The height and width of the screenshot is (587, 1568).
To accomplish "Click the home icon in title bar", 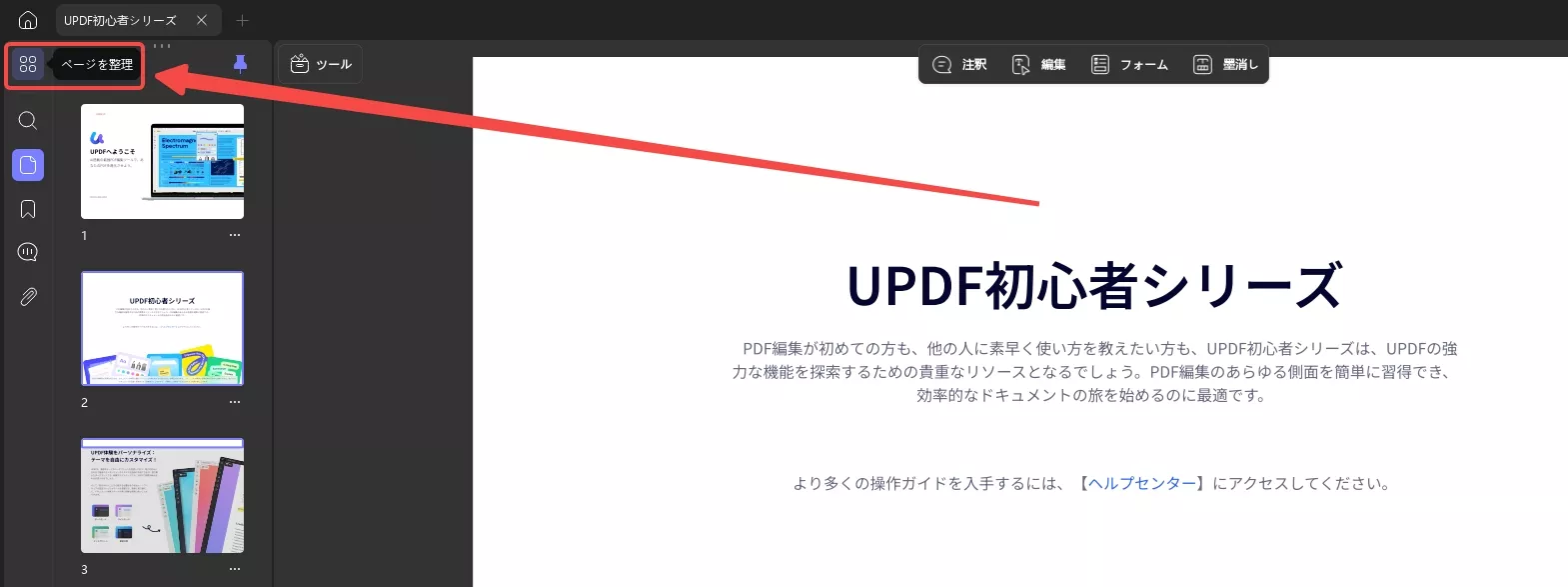I will 28,20.
